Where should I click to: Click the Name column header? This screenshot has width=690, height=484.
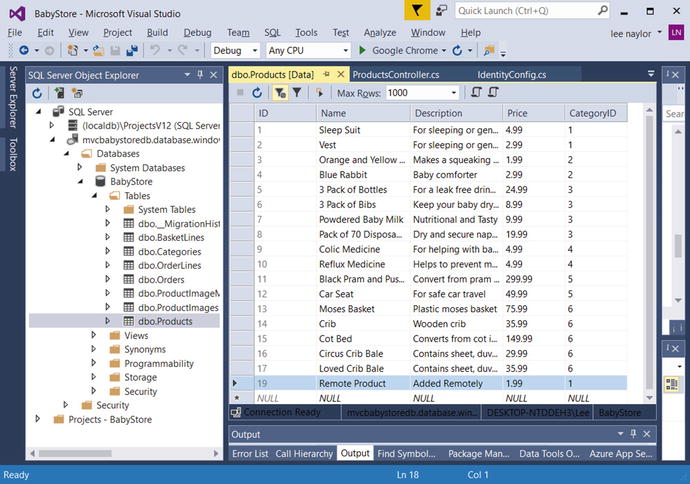[363, 113]
